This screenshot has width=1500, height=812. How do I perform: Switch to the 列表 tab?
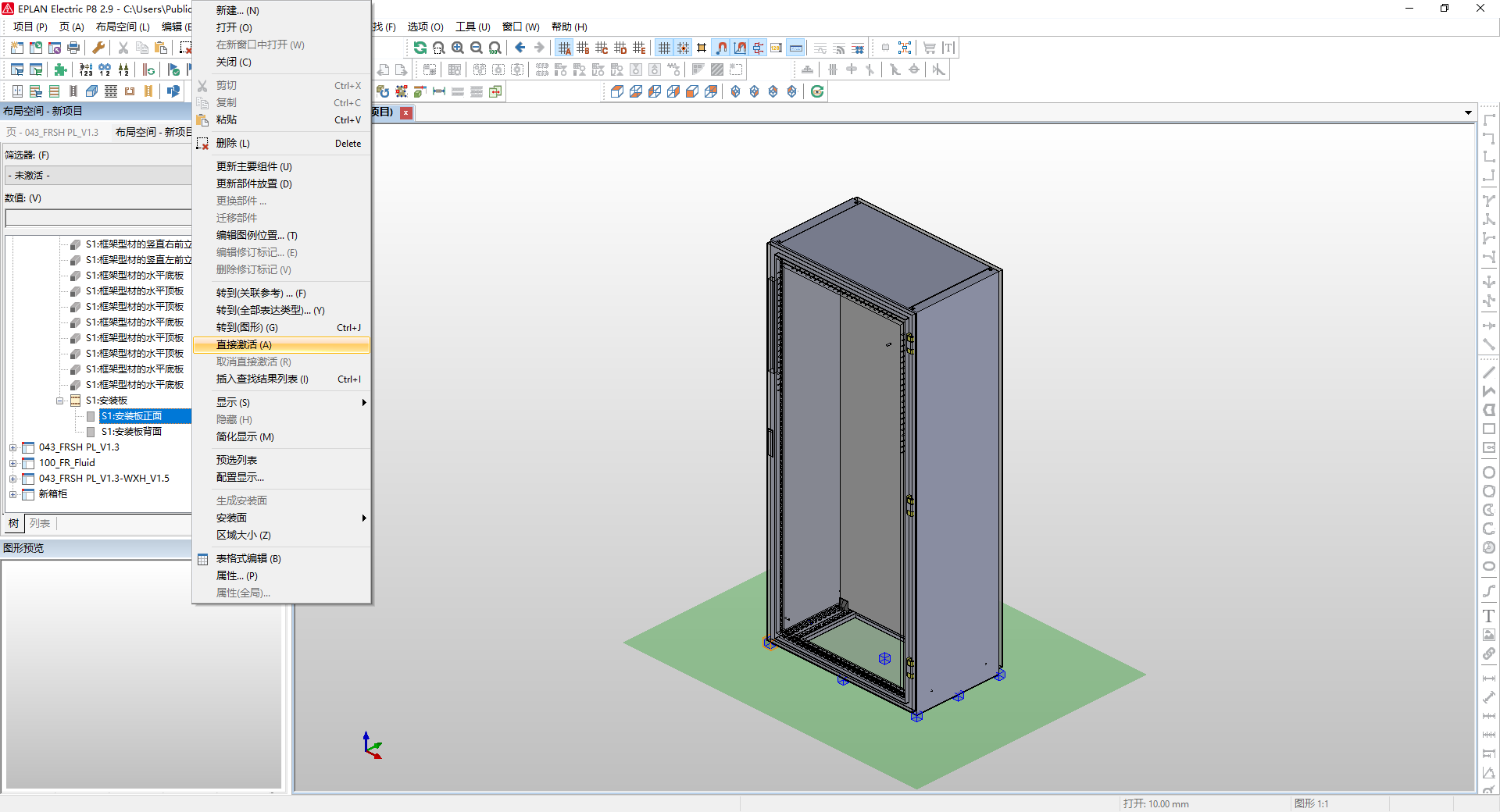click(x=41, y=524)
